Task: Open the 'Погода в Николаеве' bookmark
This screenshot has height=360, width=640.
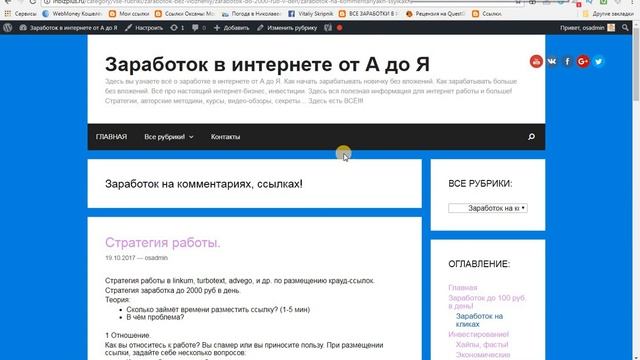Action: 251,13
